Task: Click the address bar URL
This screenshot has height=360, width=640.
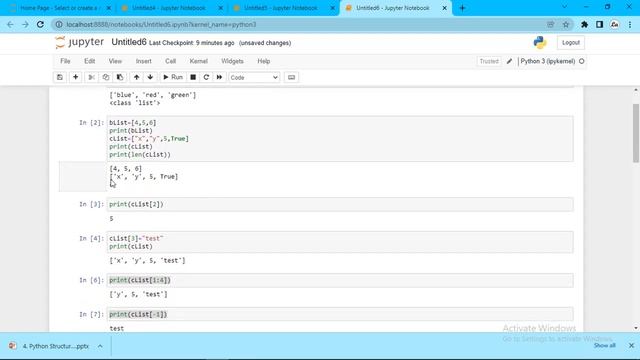Action: [161, 24]
